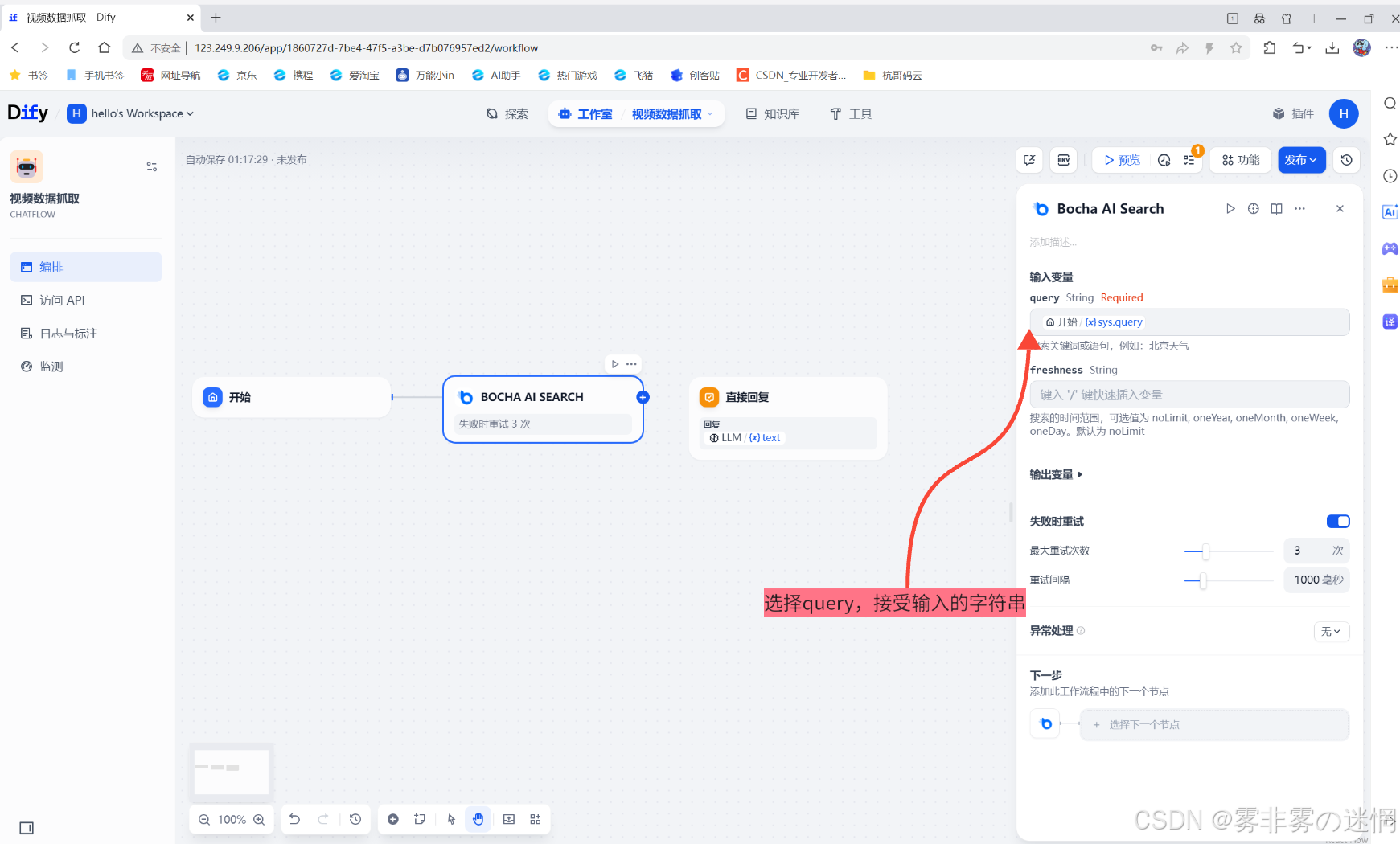Click the freshness variable input field
Screen dimensions: 1400x844
tap(1189, 395)
